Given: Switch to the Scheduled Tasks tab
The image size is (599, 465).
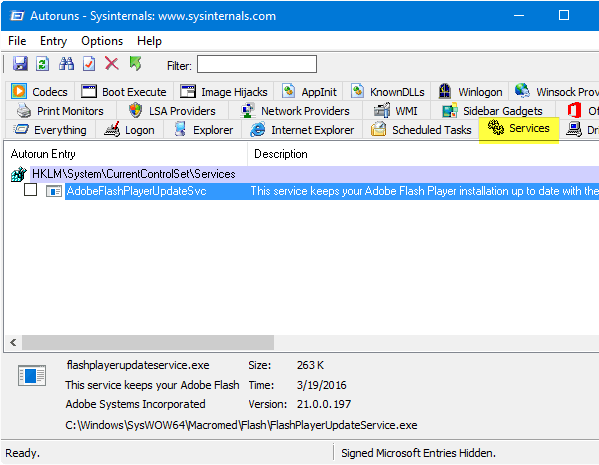Looking at the screenshot, I should [420, 130].
